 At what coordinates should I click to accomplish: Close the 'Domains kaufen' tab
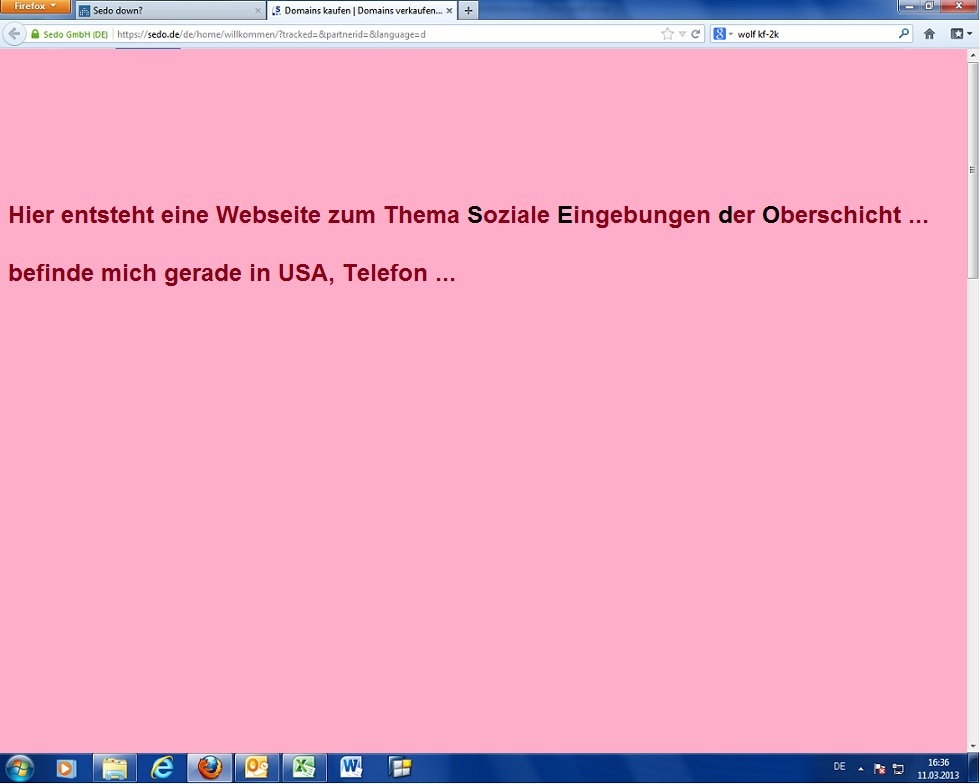(x=449, y=11)
